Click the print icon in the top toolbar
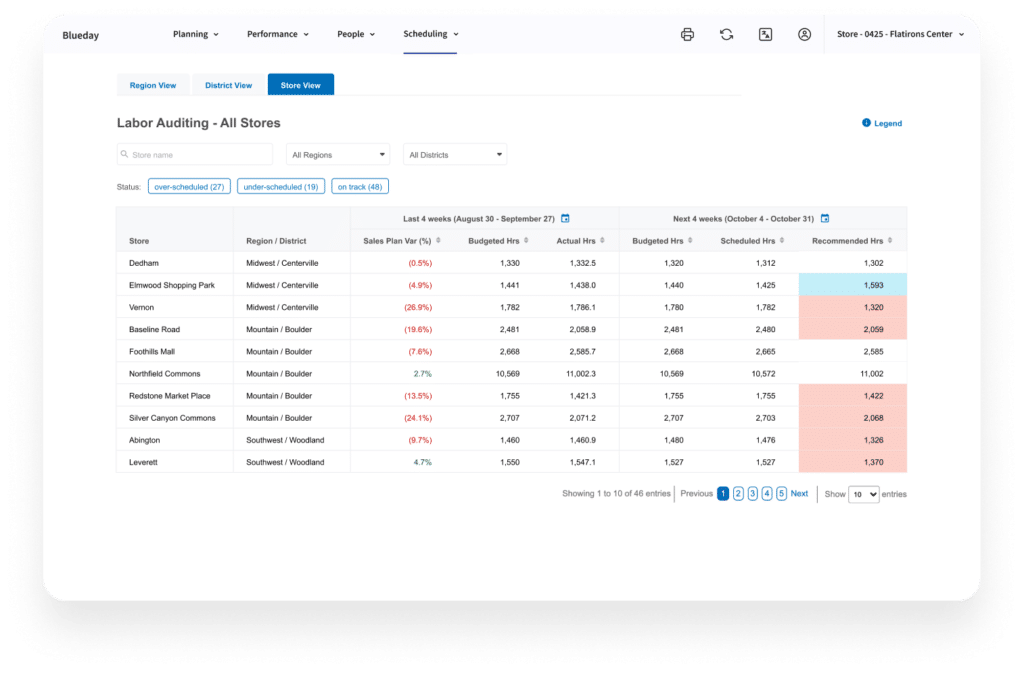Screen dimensions: 1024x673 coord(687,34)
